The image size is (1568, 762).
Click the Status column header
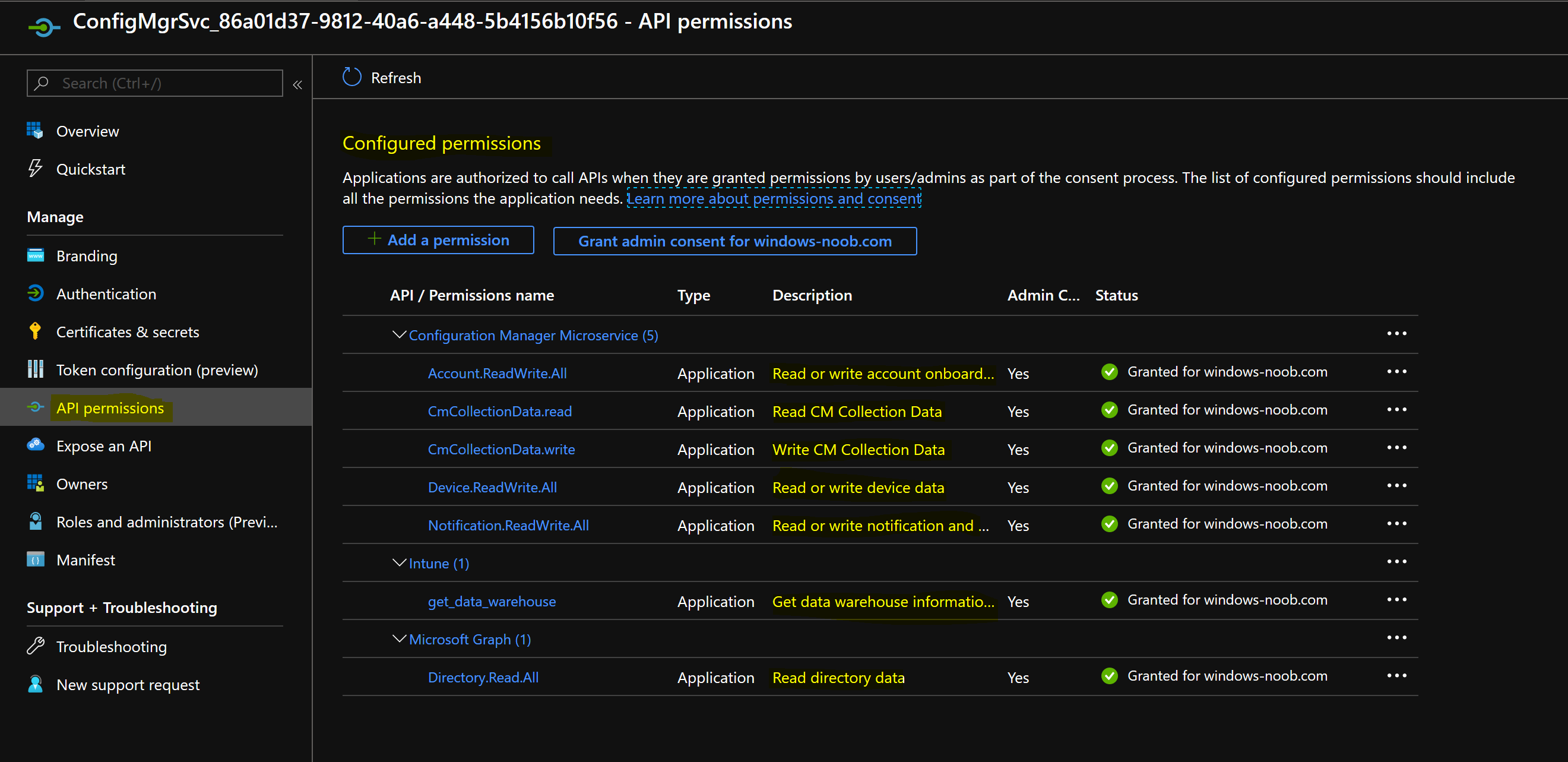[1116, 295]
